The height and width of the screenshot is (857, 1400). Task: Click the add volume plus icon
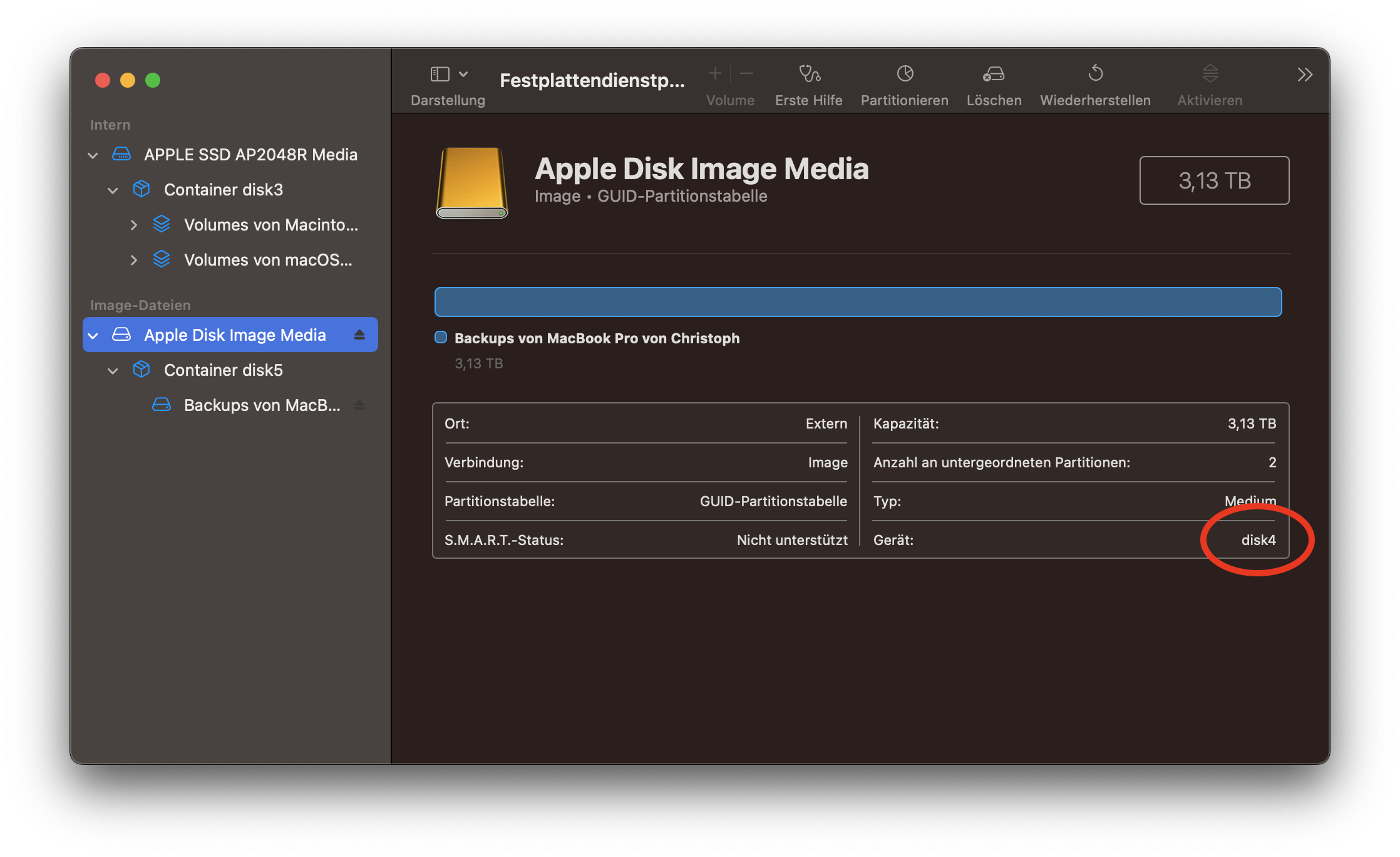click(x=715, y=74)
